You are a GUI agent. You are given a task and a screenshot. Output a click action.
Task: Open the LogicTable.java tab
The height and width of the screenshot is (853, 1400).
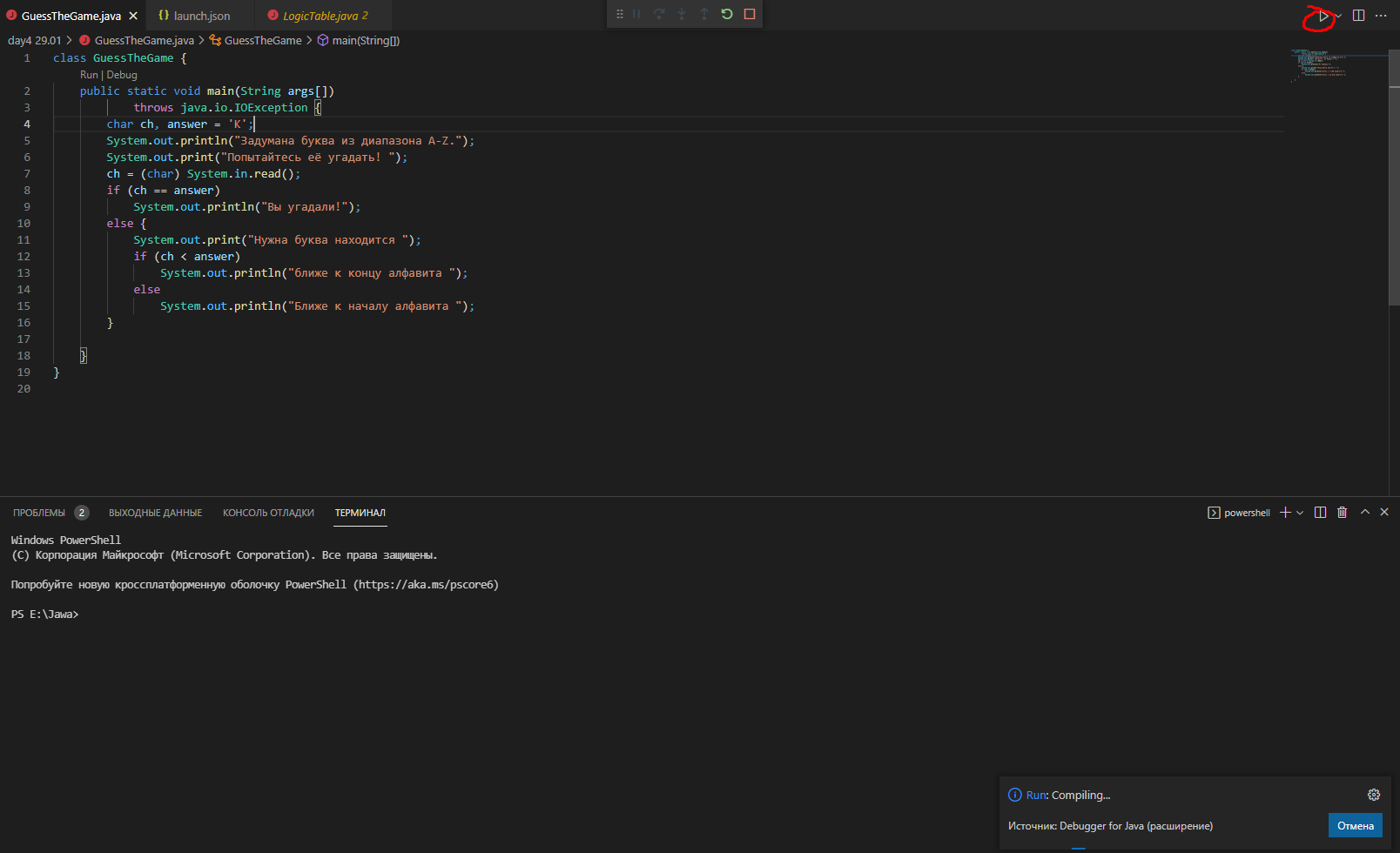click(325, 16)
